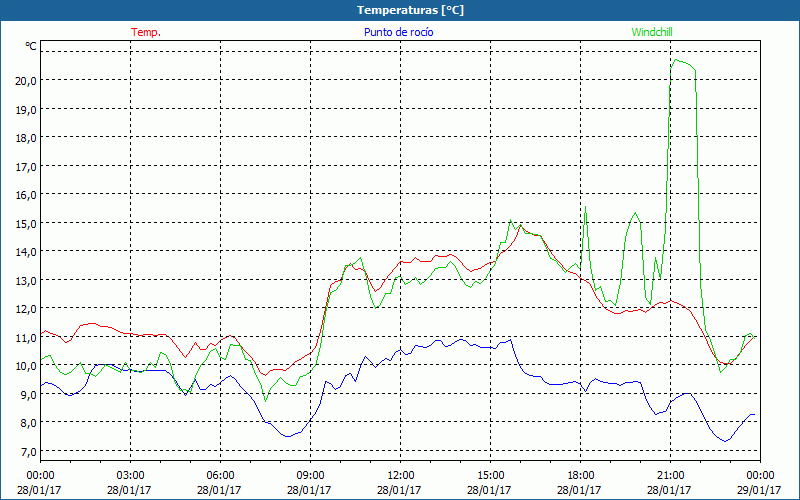Viewport: 800px width, 500px height.
Task: Click the 18,0 y-axis value
Action: click(27, 138)
